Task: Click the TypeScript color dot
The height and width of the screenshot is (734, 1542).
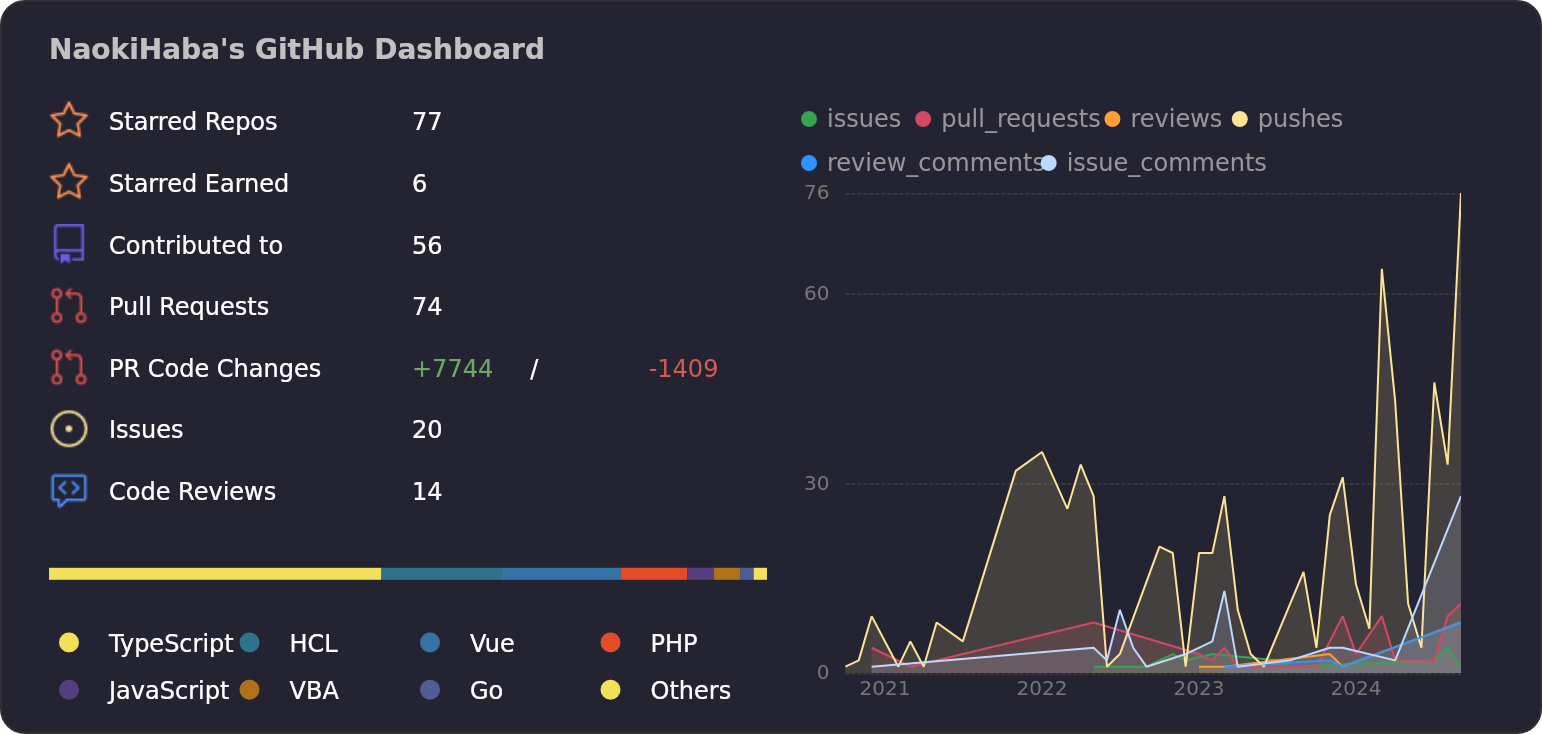Action: tap(69, 642)
